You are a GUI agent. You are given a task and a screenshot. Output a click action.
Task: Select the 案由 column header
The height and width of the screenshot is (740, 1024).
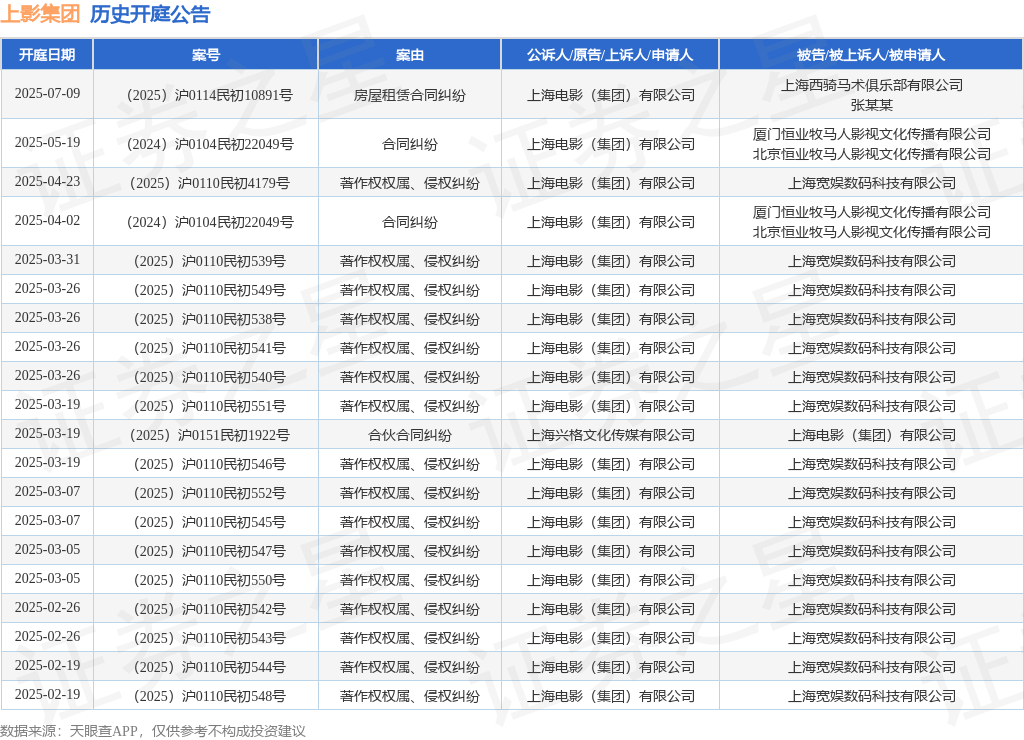(409, 55)
